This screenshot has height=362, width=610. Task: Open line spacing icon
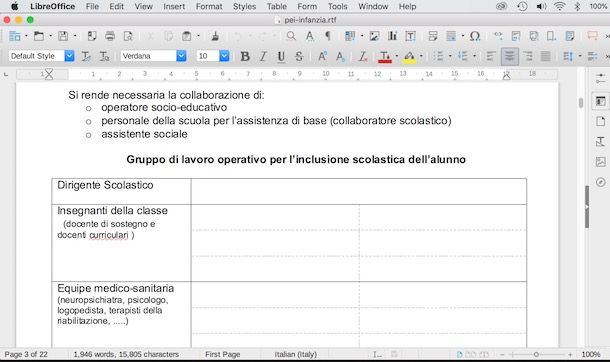coord(568,56)
